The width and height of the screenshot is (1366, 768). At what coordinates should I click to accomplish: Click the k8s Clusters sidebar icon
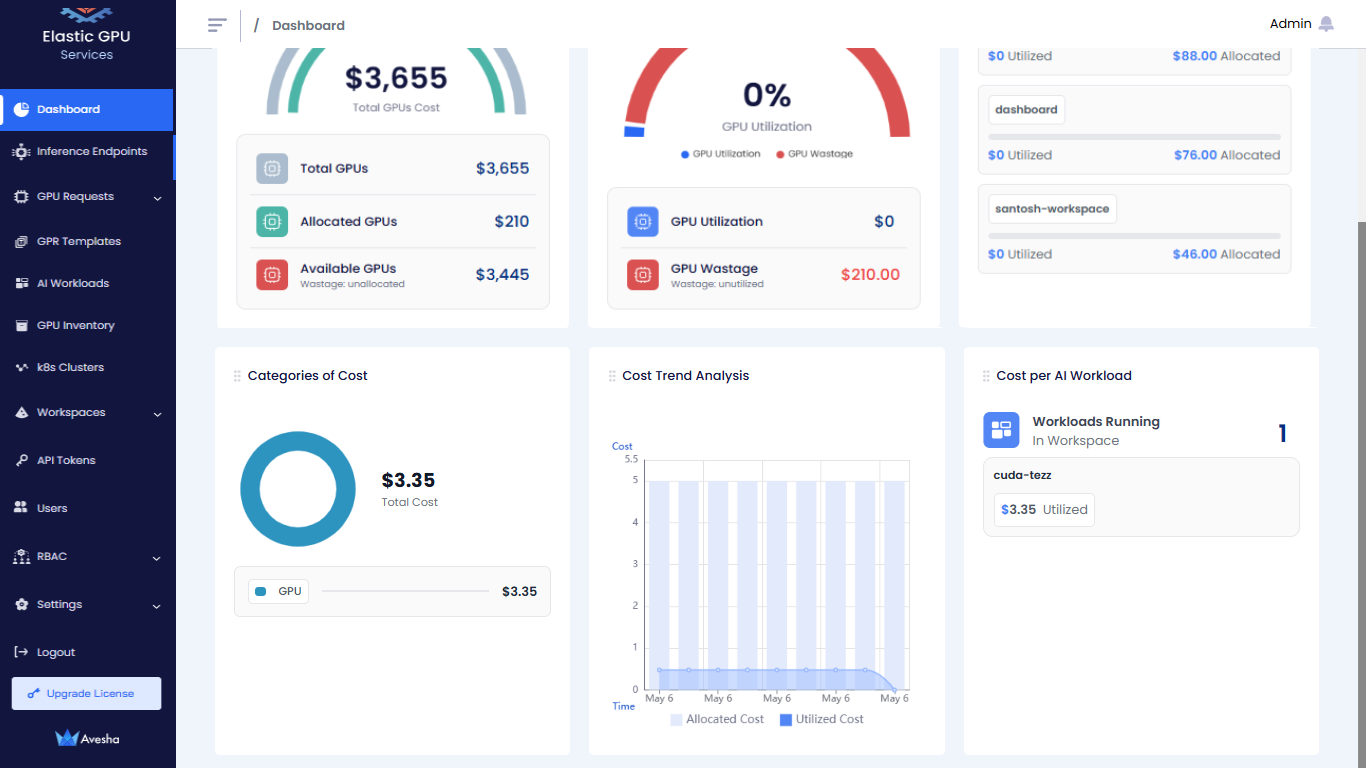click(x=21, y=368)
